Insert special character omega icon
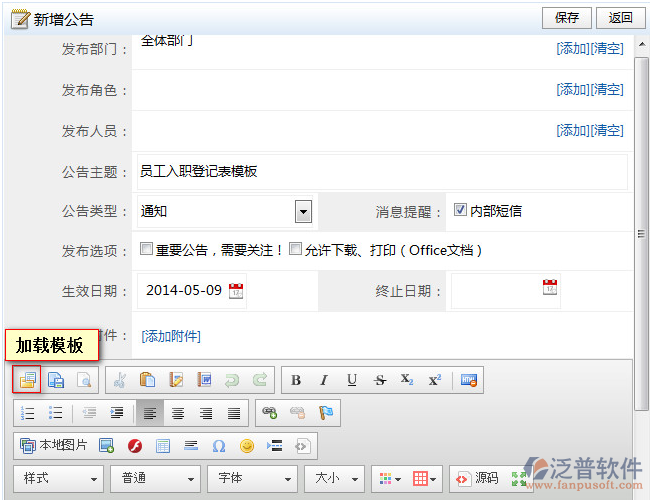Viewport: 653px width, 501px height. (219, 445)
